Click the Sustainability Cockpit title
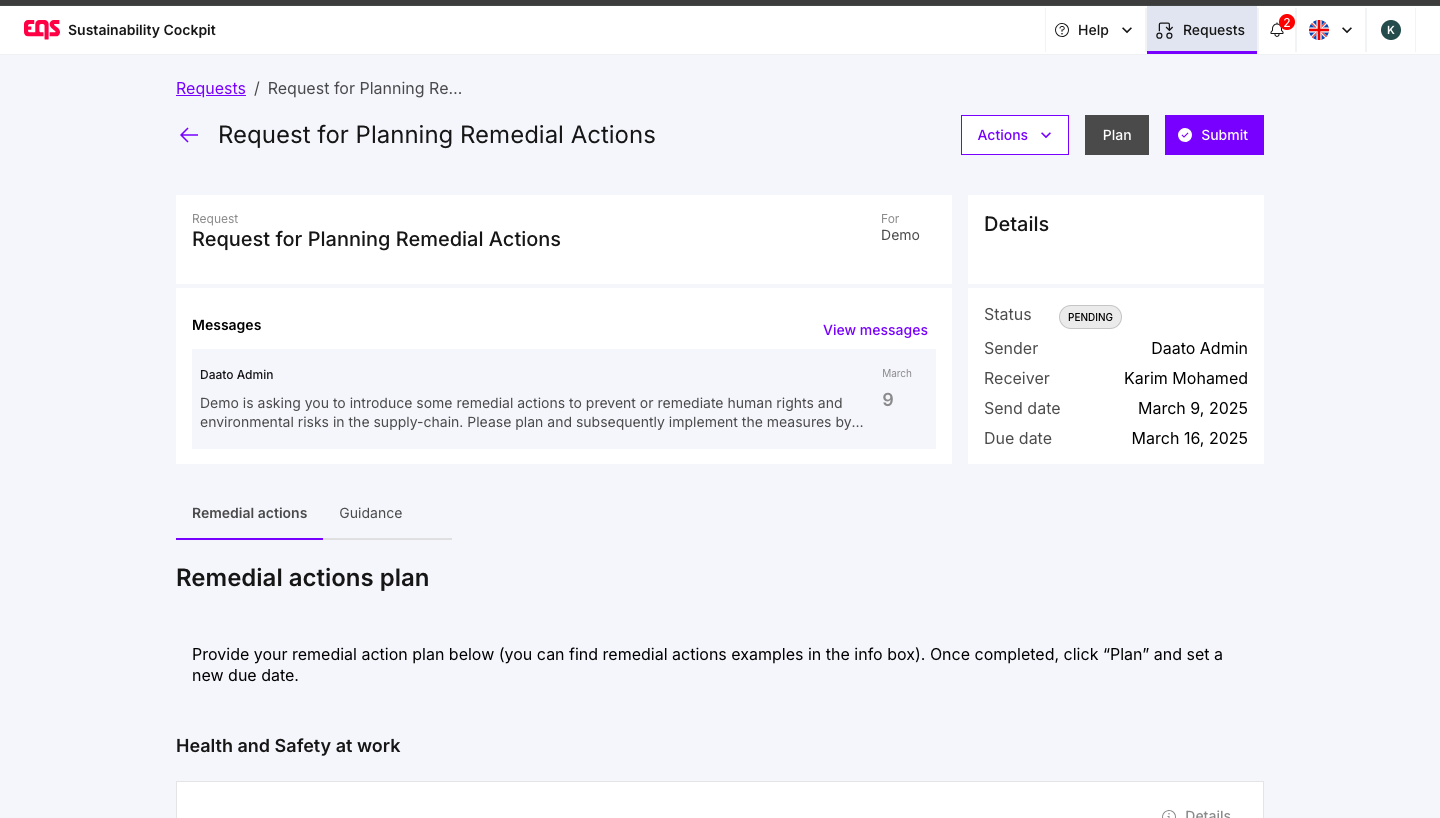Screen dimensions: 1440x818 142,30
